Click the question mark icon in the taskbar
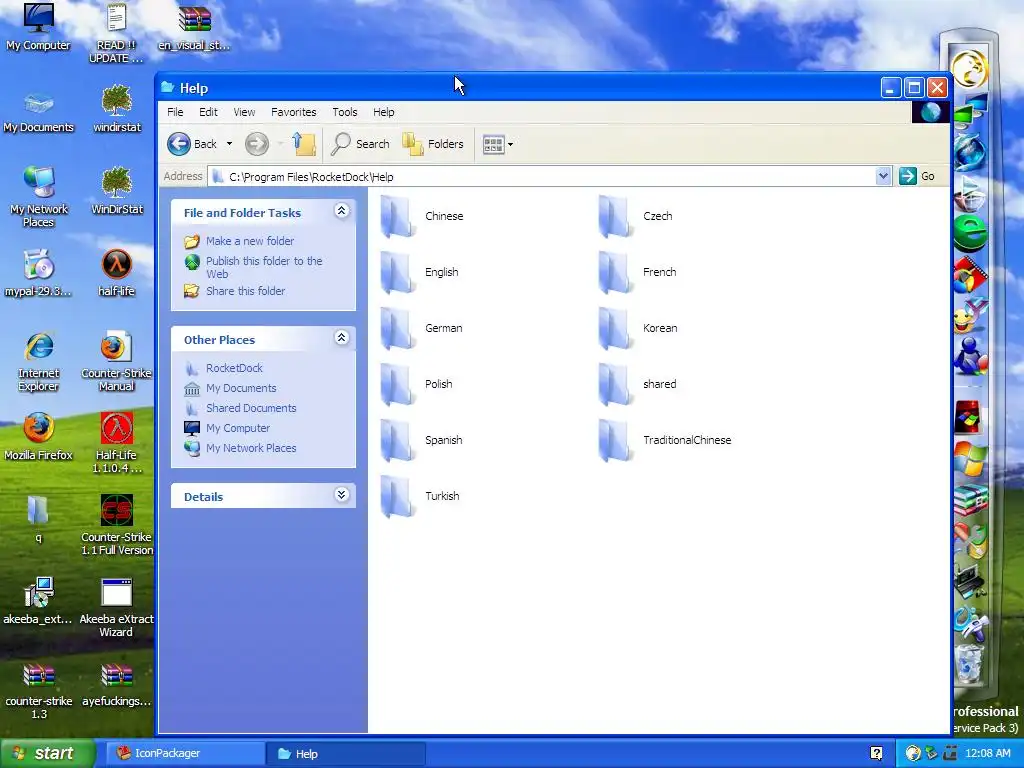This screenshot has height=768, width=1024. click(876, 754)
